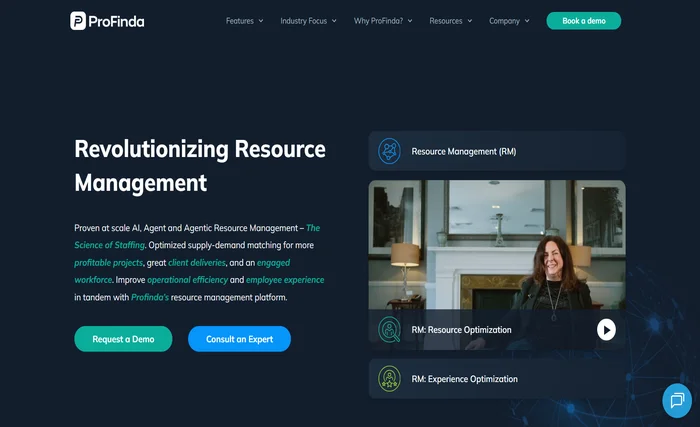Image resolution: width=700 pixels, height=427 pixels.
Task: Click the client deliveries text
Action: click(197, 263)
